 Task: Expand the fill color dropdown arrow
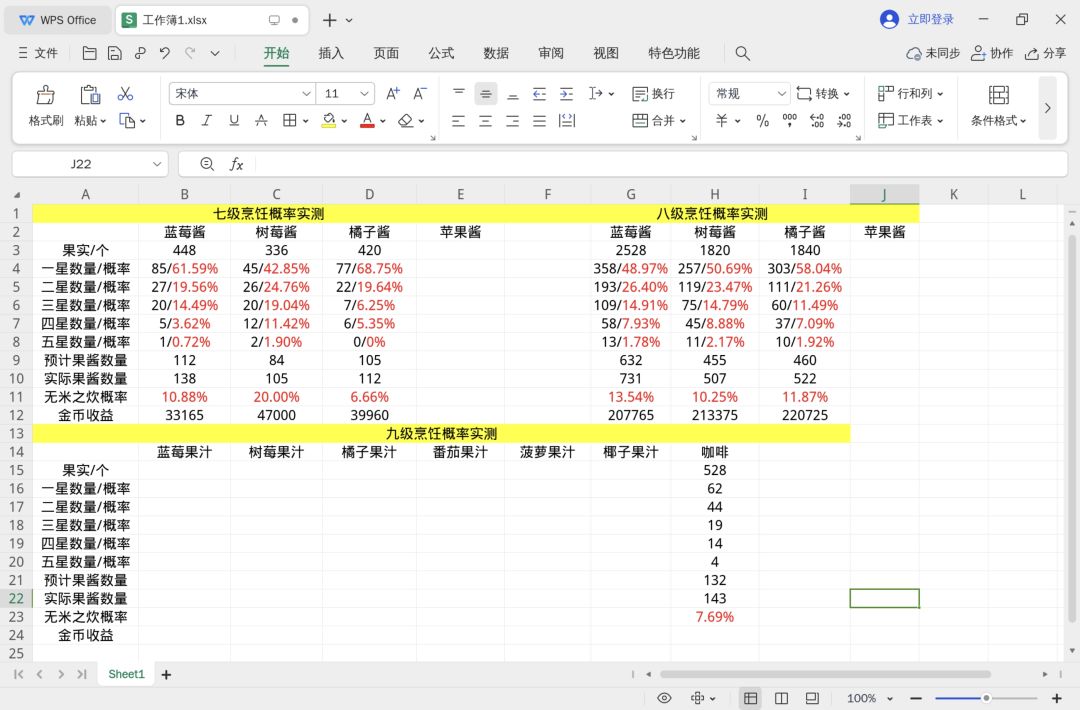pyautogui.click(x=344, y=121)
